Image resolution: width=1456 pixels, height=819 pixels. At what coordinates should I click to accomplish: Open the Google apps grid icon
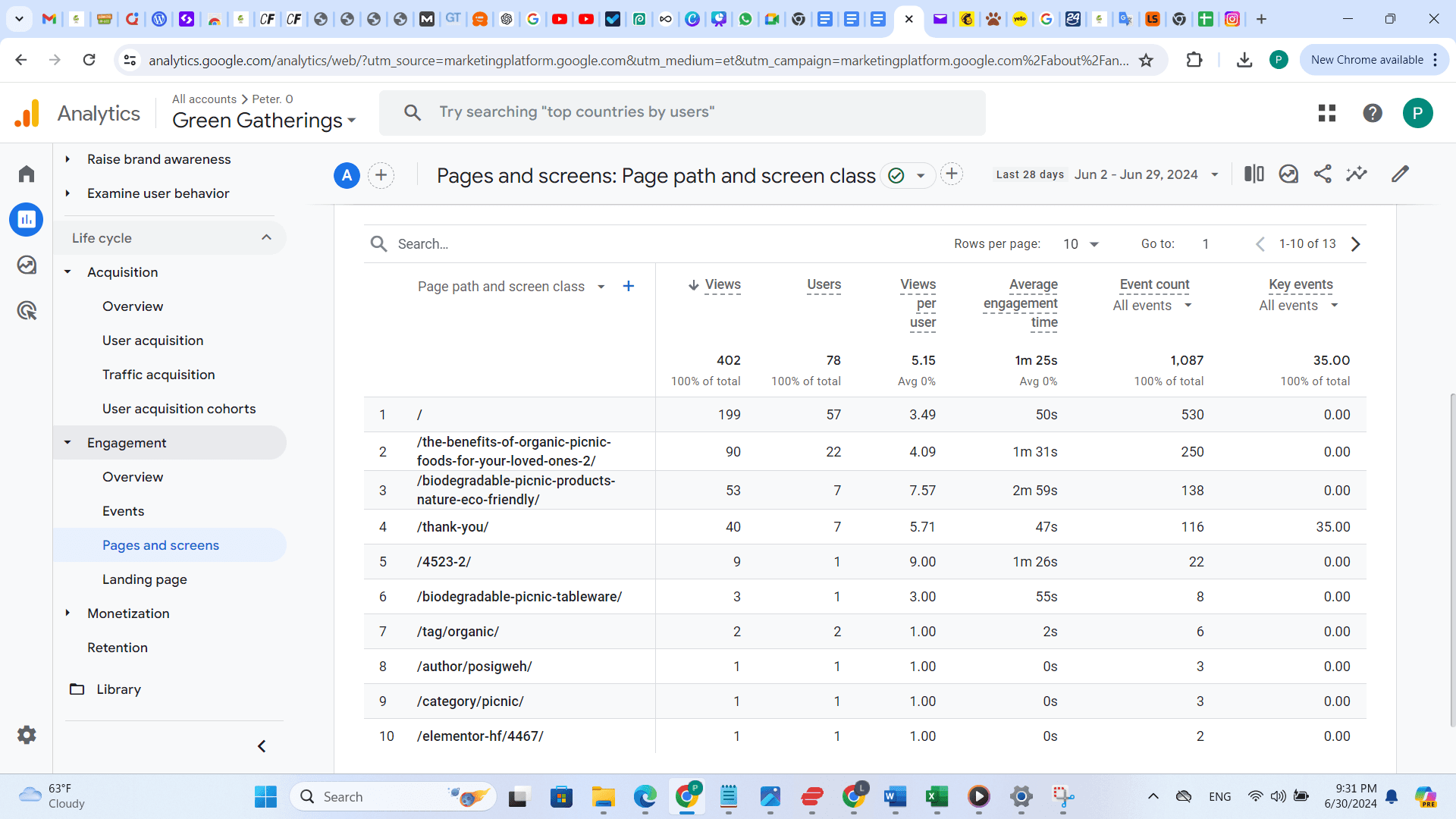(1327, 113)
